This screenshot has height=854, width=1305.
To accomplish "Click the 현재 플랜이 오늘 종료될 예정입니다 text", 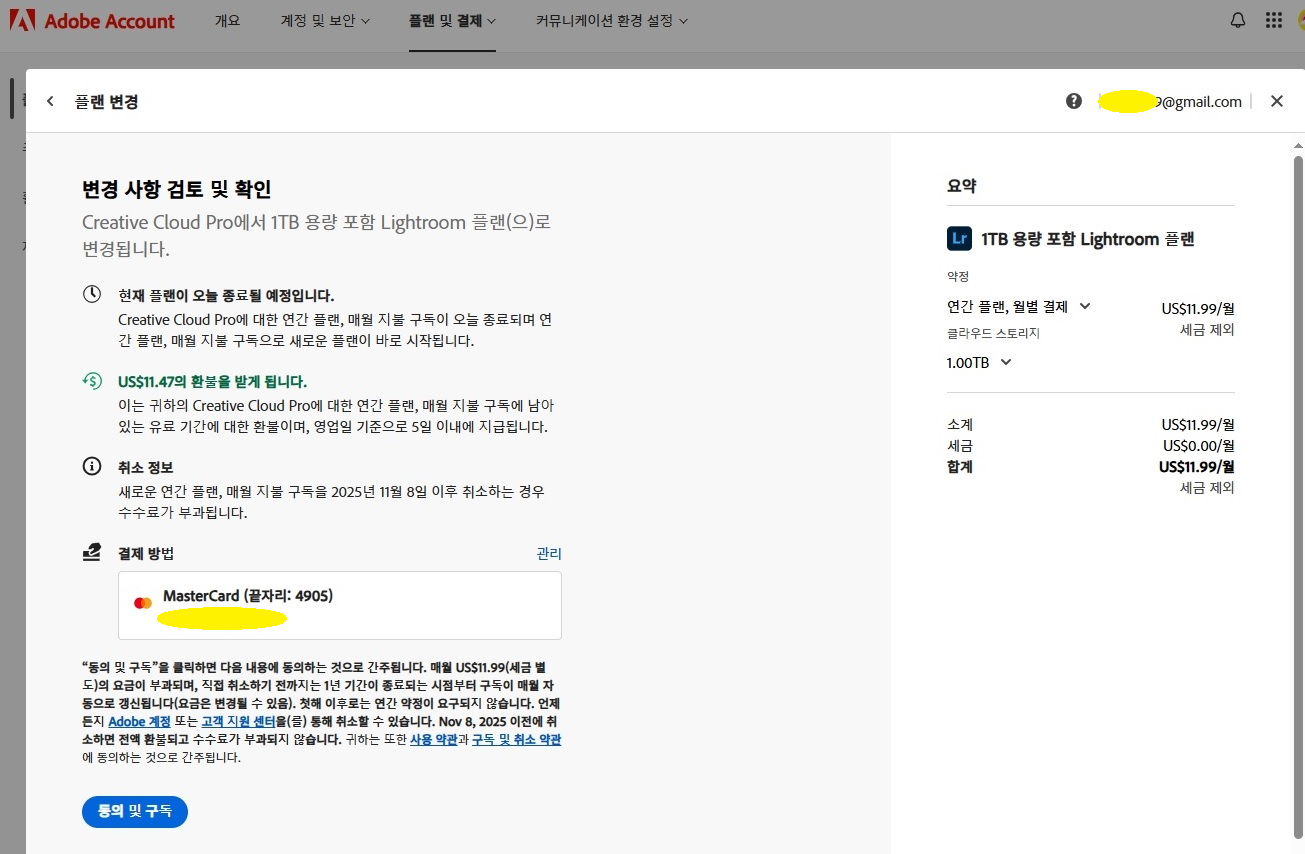I will click(226, 295).
